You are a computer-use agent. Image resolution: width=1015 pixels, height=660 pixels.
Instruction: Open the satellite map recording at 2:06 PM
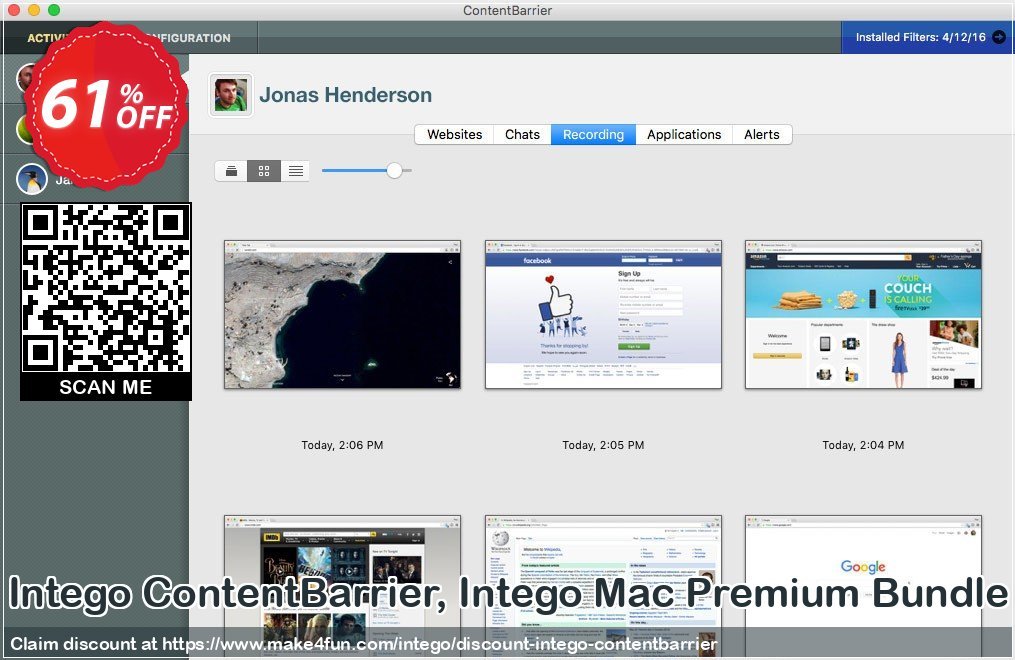(342, 314)
